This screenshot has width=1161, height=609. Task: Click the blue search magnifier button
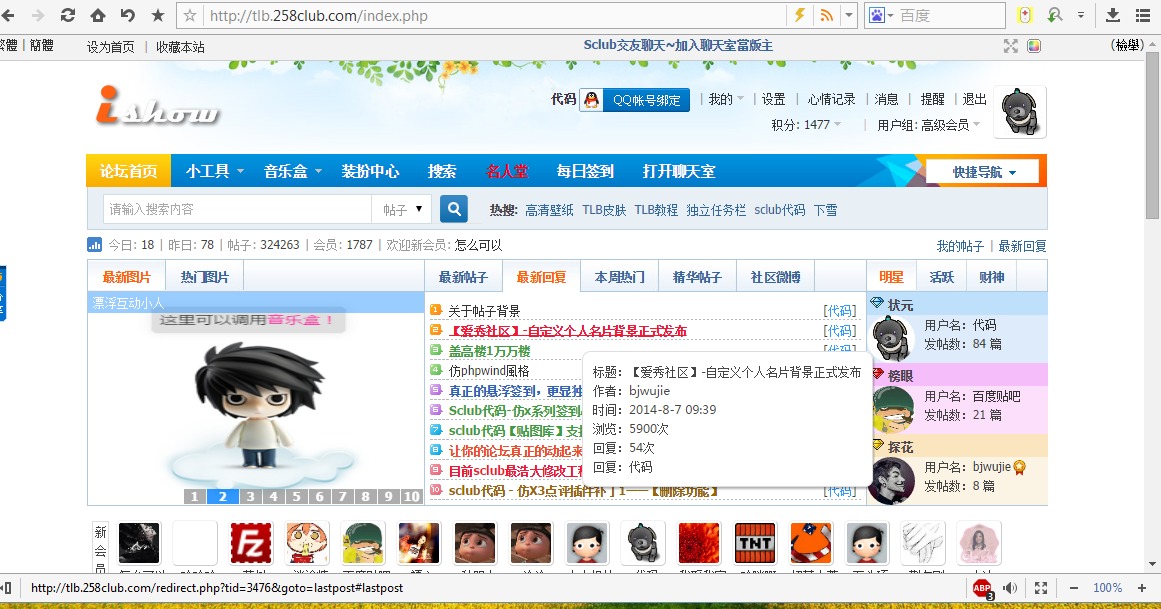click(454, 209)
